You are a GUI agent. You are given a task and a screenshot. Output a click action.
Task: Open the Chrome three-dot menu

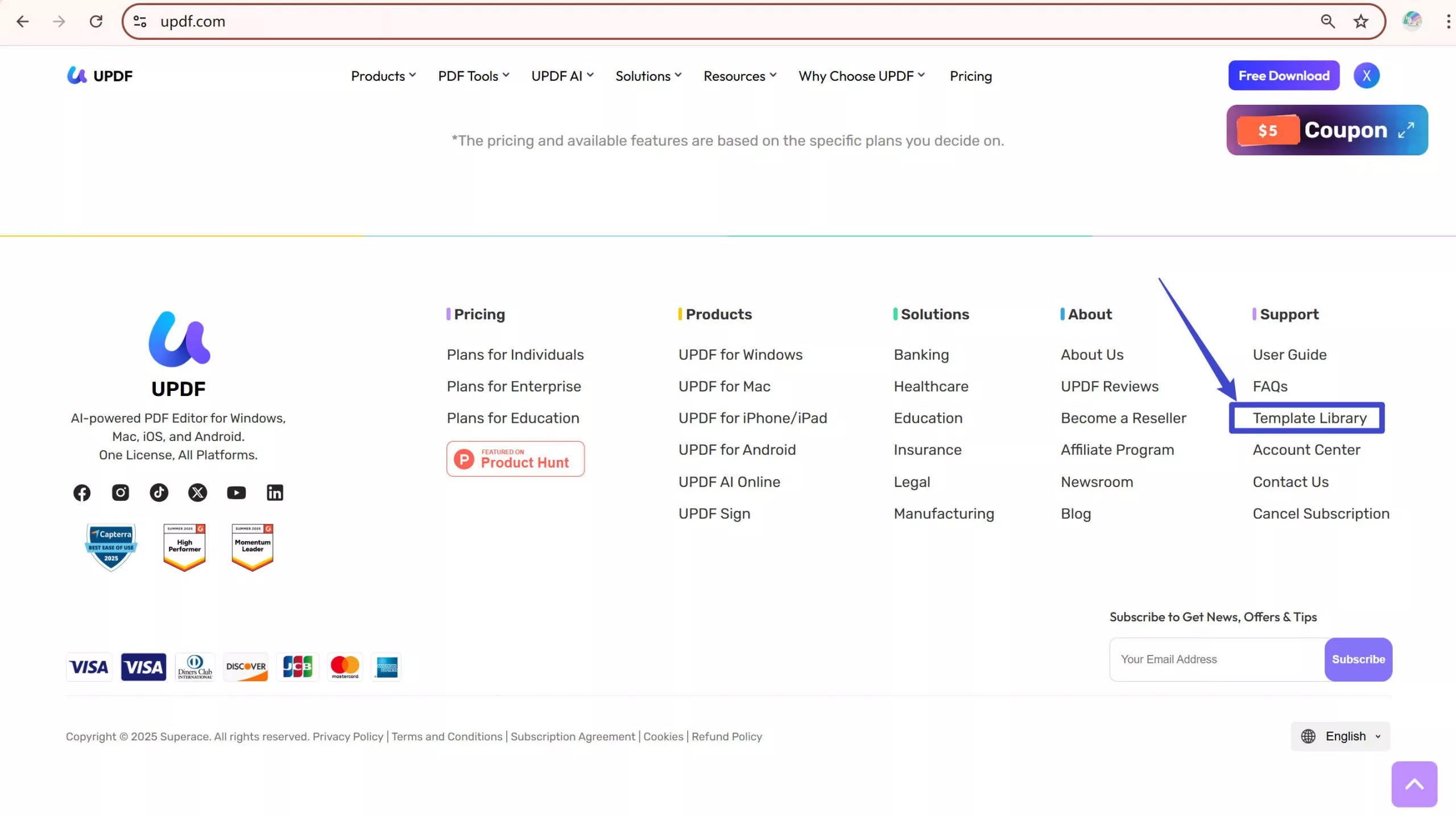1448,22
